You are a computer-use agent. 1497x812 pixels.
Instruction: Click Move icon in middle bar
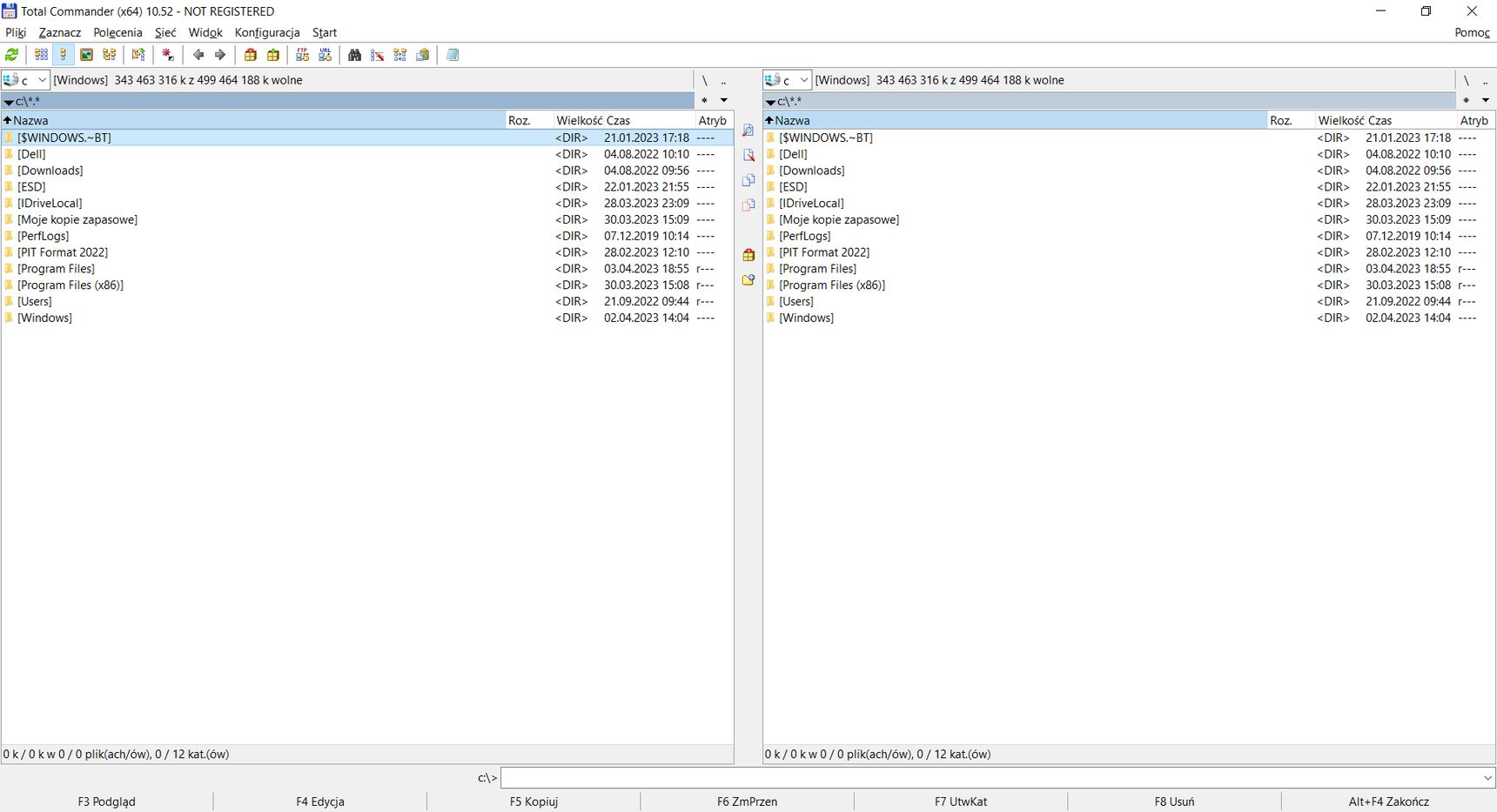tap(748, 205)
